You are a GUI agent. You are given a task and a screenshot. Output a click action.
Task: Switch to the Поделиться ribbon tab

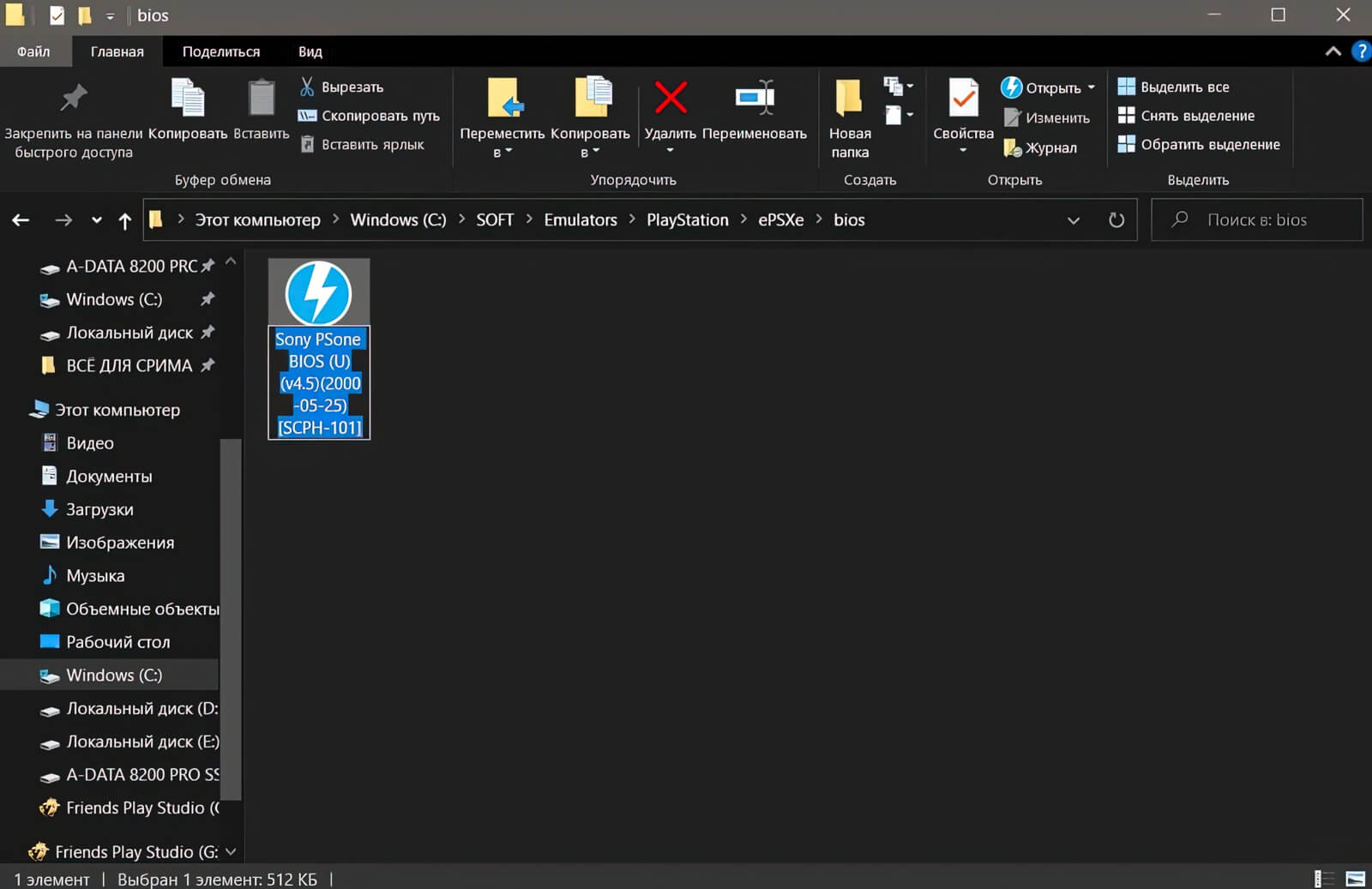coord(221,51)
